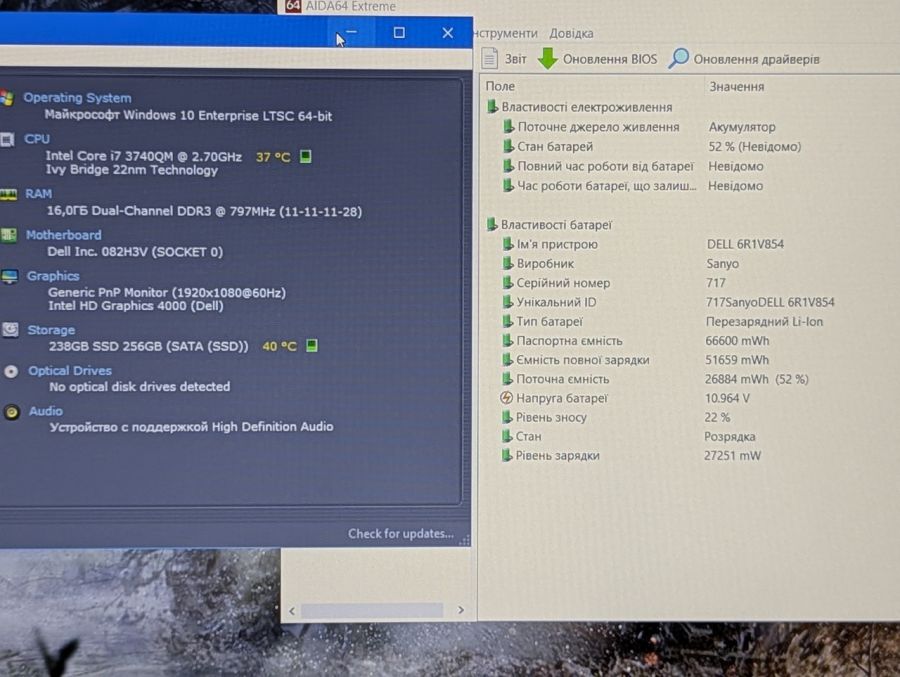Click battery icon beside Стан батарей

tap(508, 146)
